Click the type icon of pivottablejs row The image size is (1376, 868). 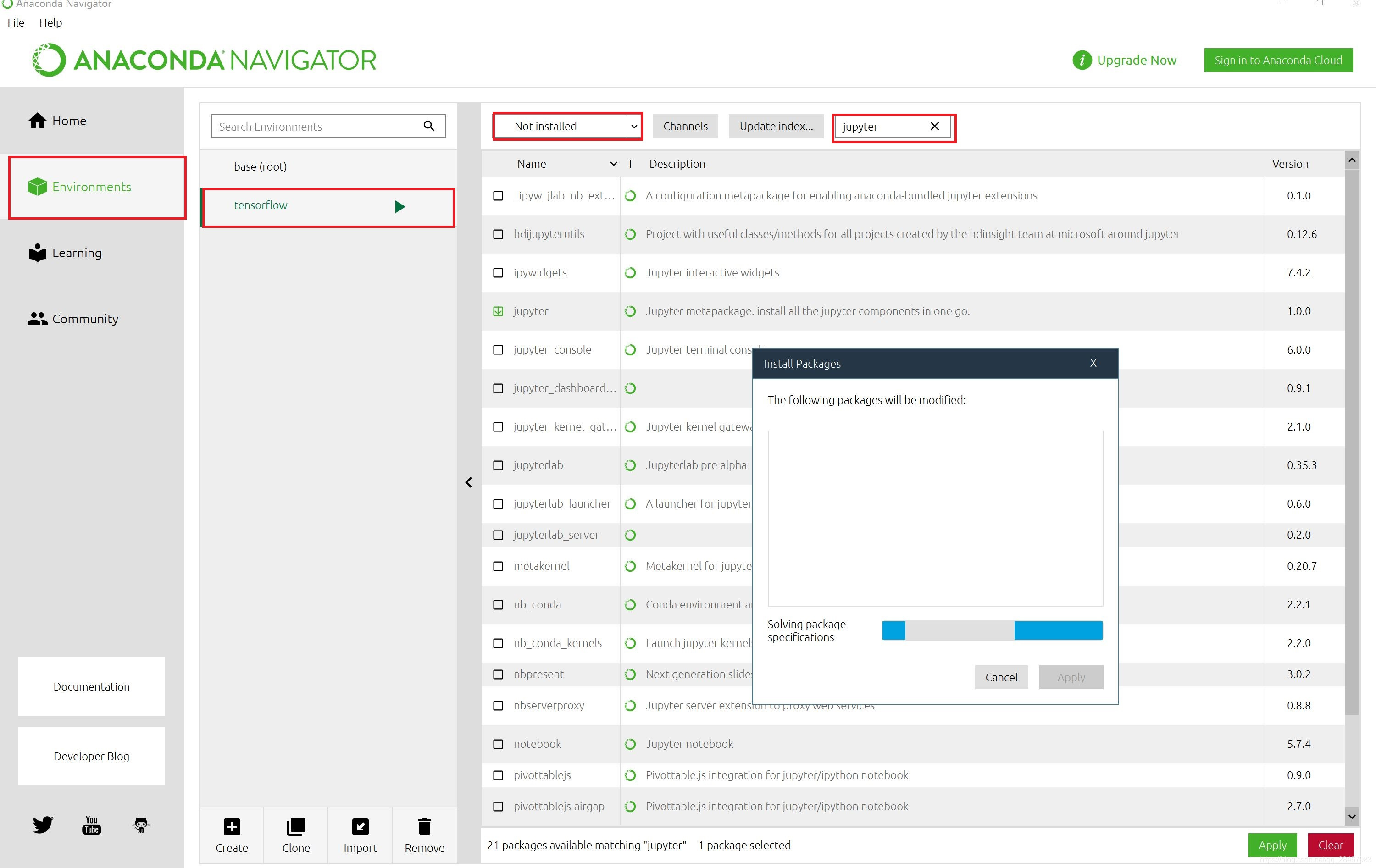(630, 775)
